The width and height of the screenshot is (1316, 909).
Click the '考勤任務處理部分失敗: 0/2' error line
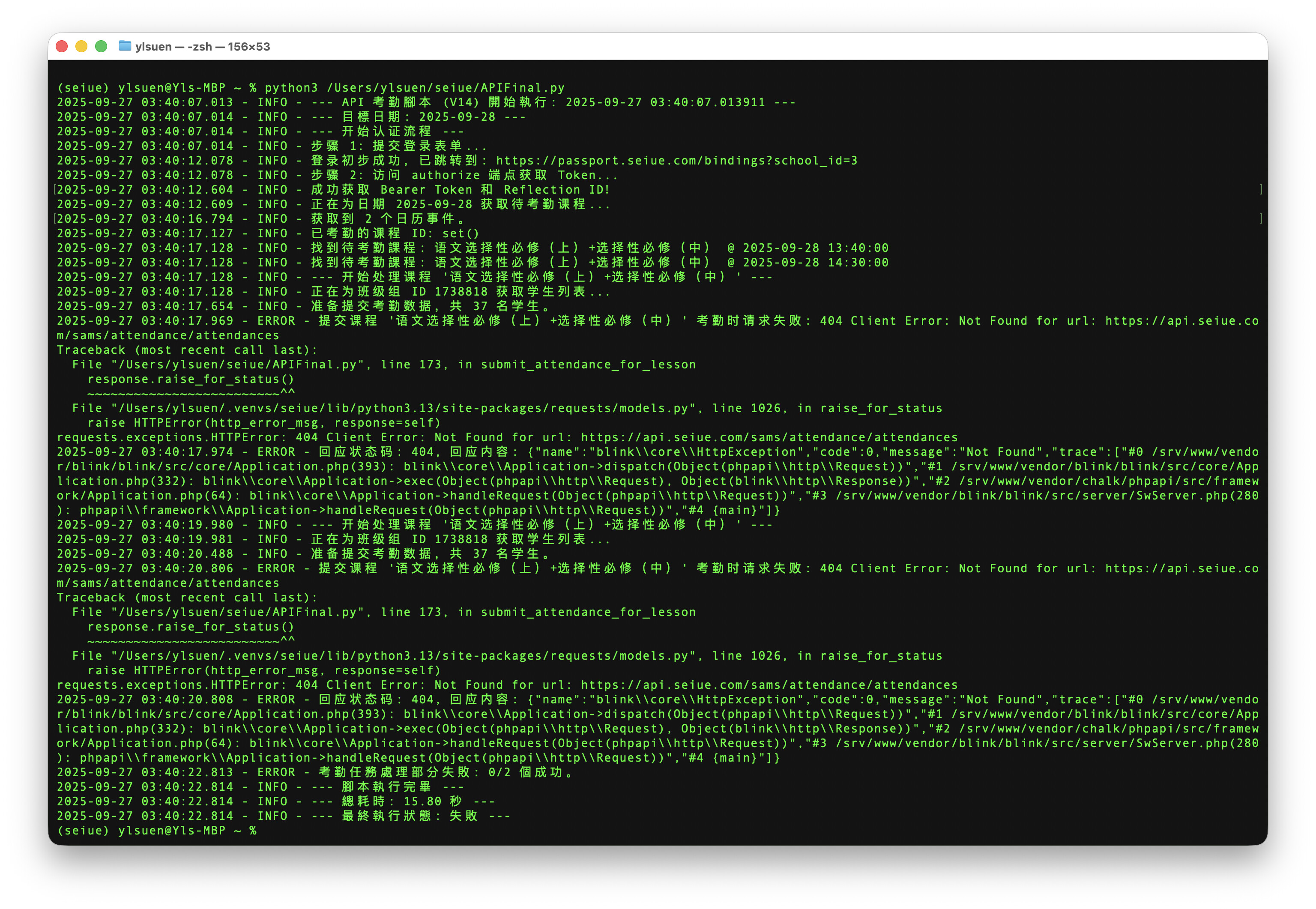[444, 772]
